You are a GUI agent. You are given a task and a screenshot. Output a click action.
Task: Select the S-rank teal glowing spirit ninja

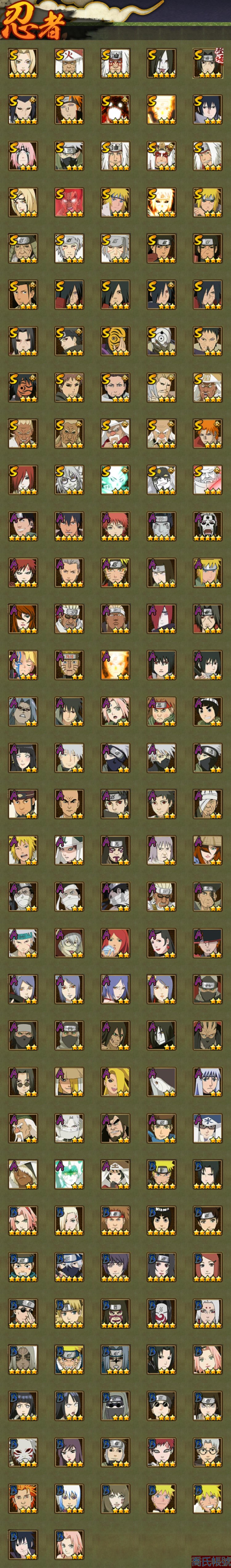point(115,480)
